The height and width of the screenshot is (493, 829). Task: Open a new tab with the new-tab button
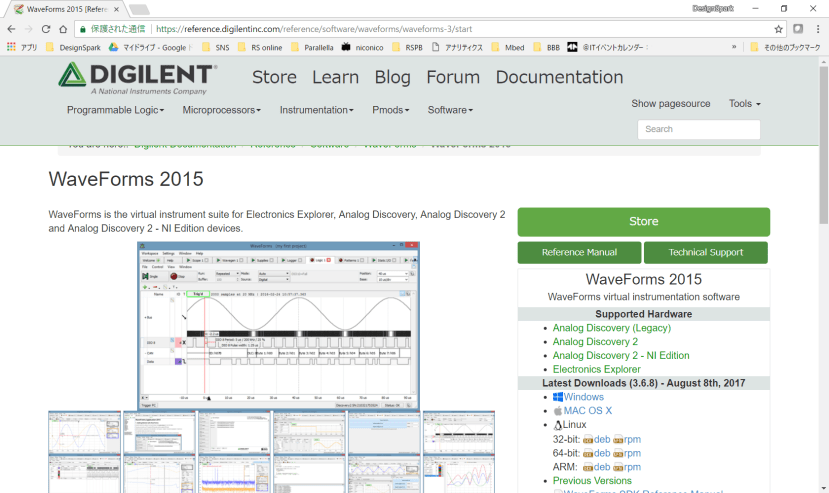click(139, 9)
